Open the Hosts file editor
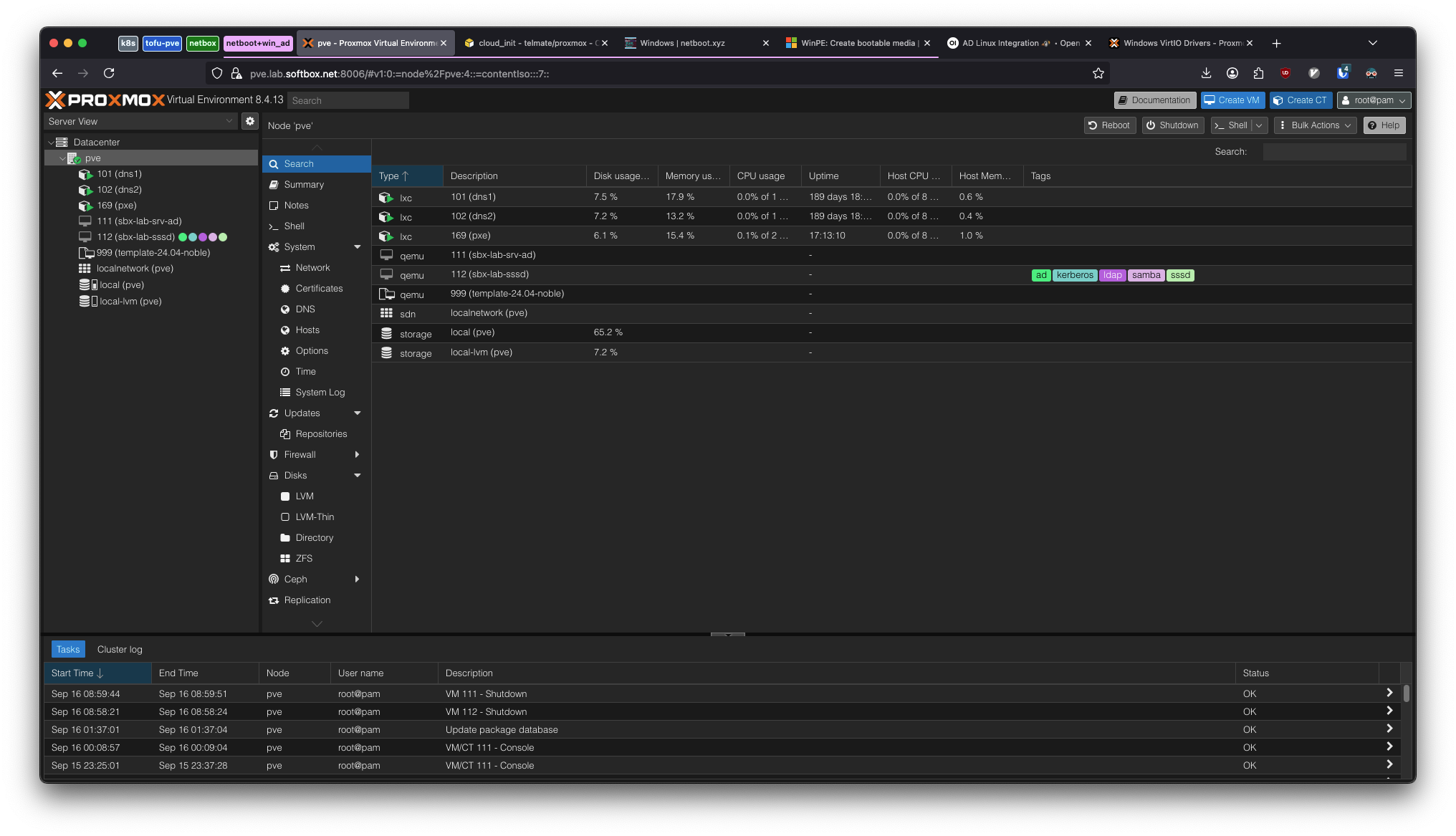The image size is (1456, 836). tap(307, 330)
